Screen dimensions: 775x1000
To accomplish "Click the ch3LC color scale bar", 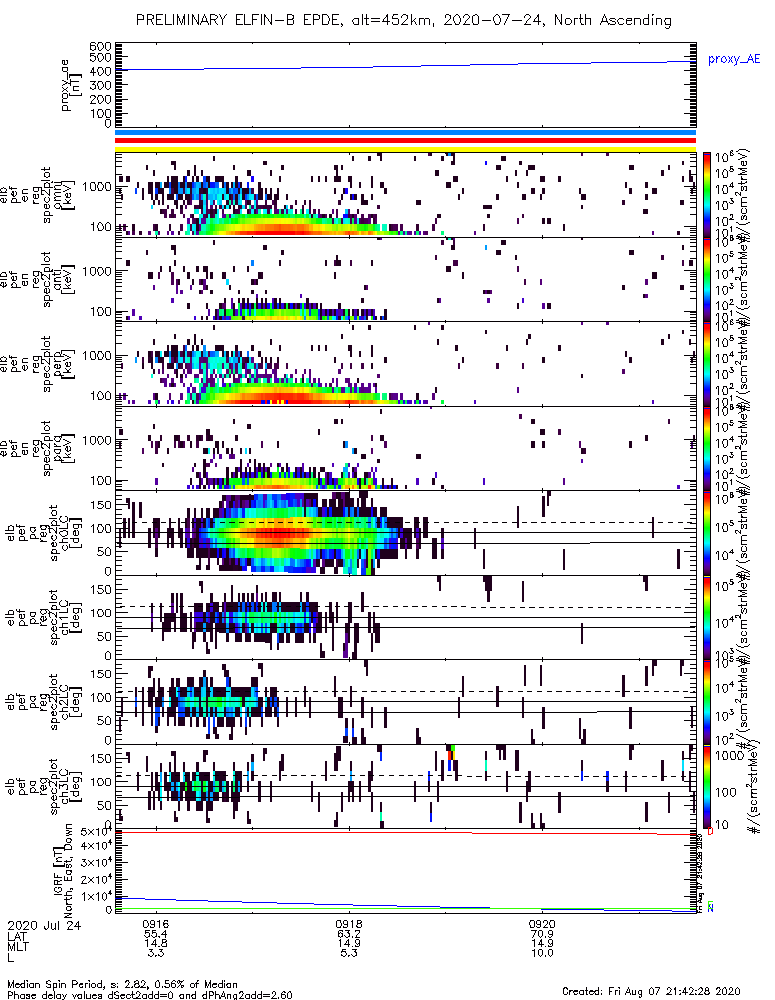I will pos(707,787).
